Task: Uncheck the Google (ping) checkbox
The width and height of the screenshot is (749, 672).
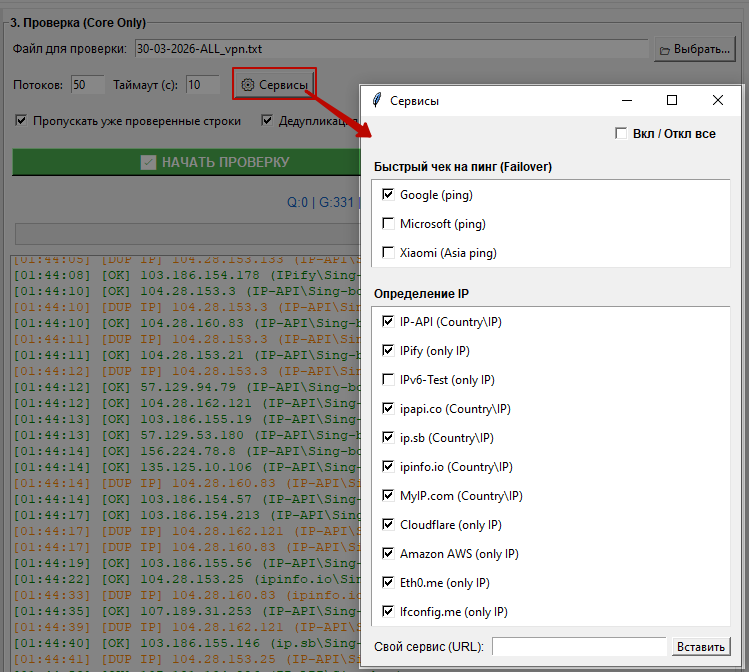Action: (x=388, y=195)
